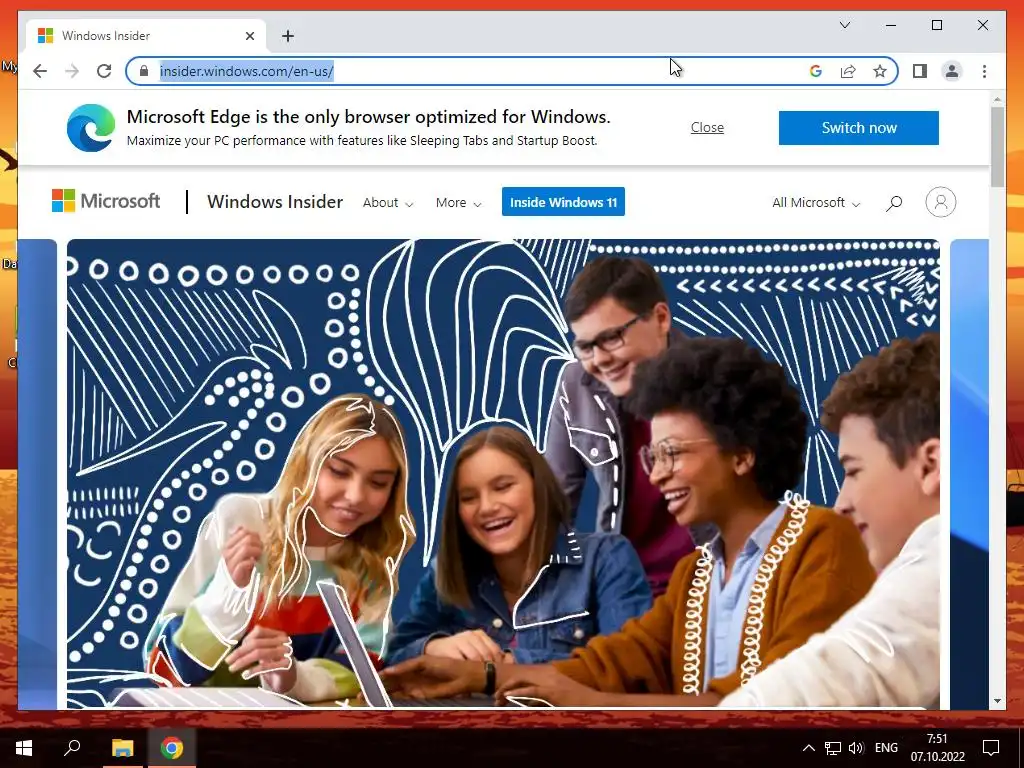1024x768 pixels.
Task: Open File Explorer from the taskbar
Action: 122,748
